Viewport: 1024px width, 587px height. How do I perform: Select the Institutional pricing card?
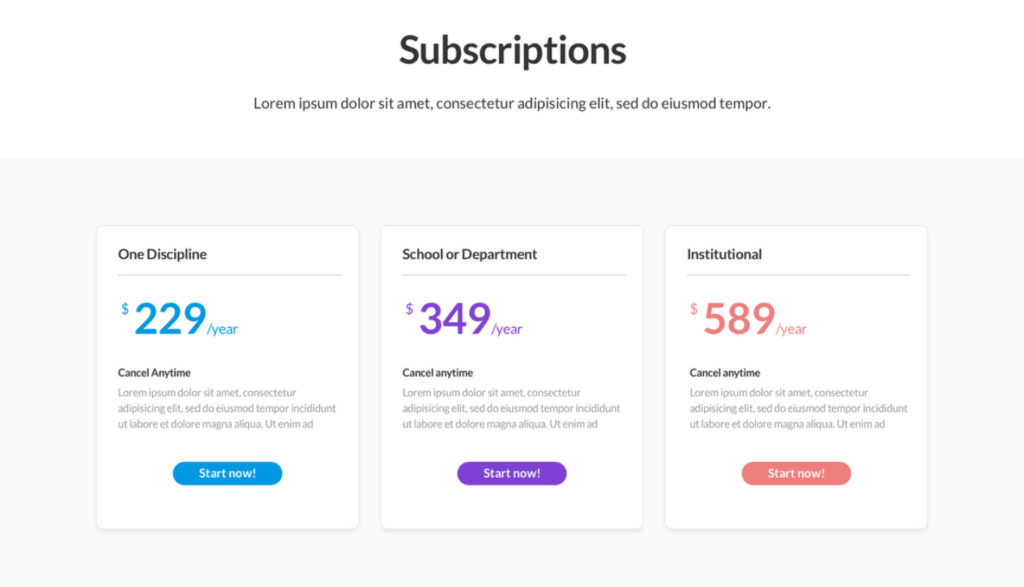point(796,375)
